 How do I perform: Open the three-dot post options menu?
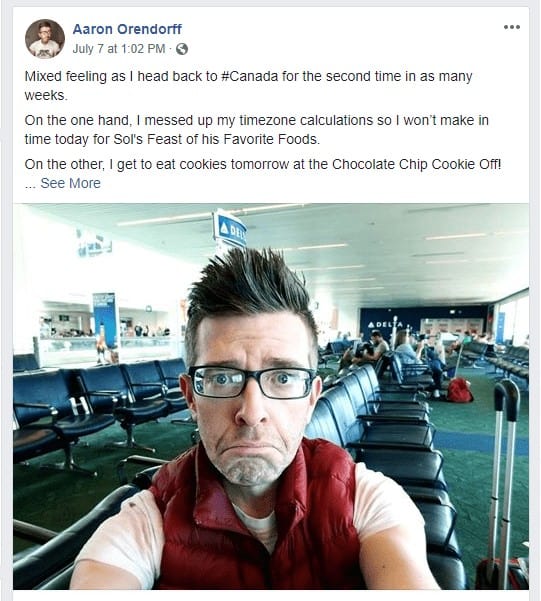(x=511, y=27)
